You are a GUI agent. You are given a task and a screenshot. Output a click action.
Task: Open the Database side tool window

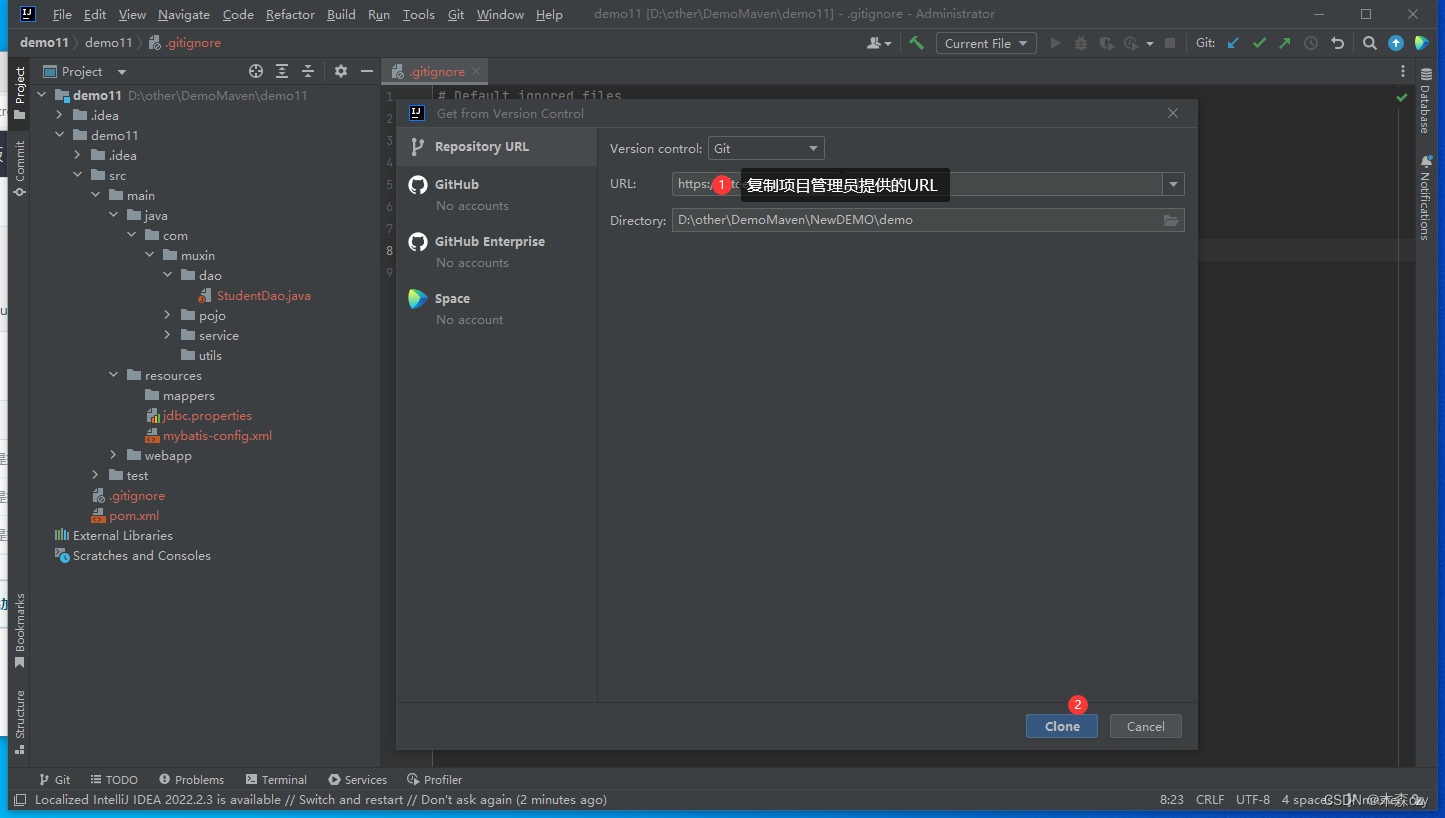pyautogui.click(x=1425, y=103)
